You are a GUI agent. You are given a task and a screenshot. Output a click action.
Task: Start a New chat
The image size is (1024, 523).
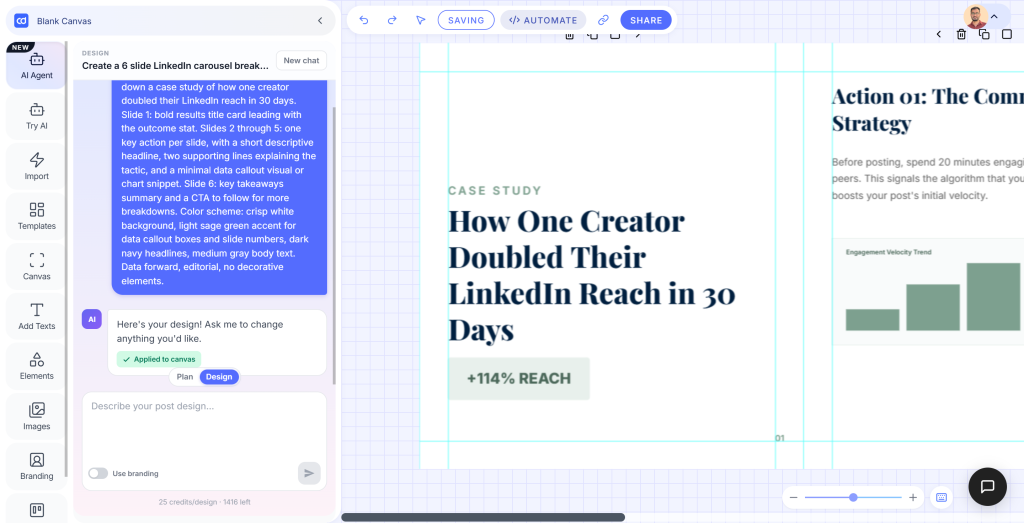302,60
